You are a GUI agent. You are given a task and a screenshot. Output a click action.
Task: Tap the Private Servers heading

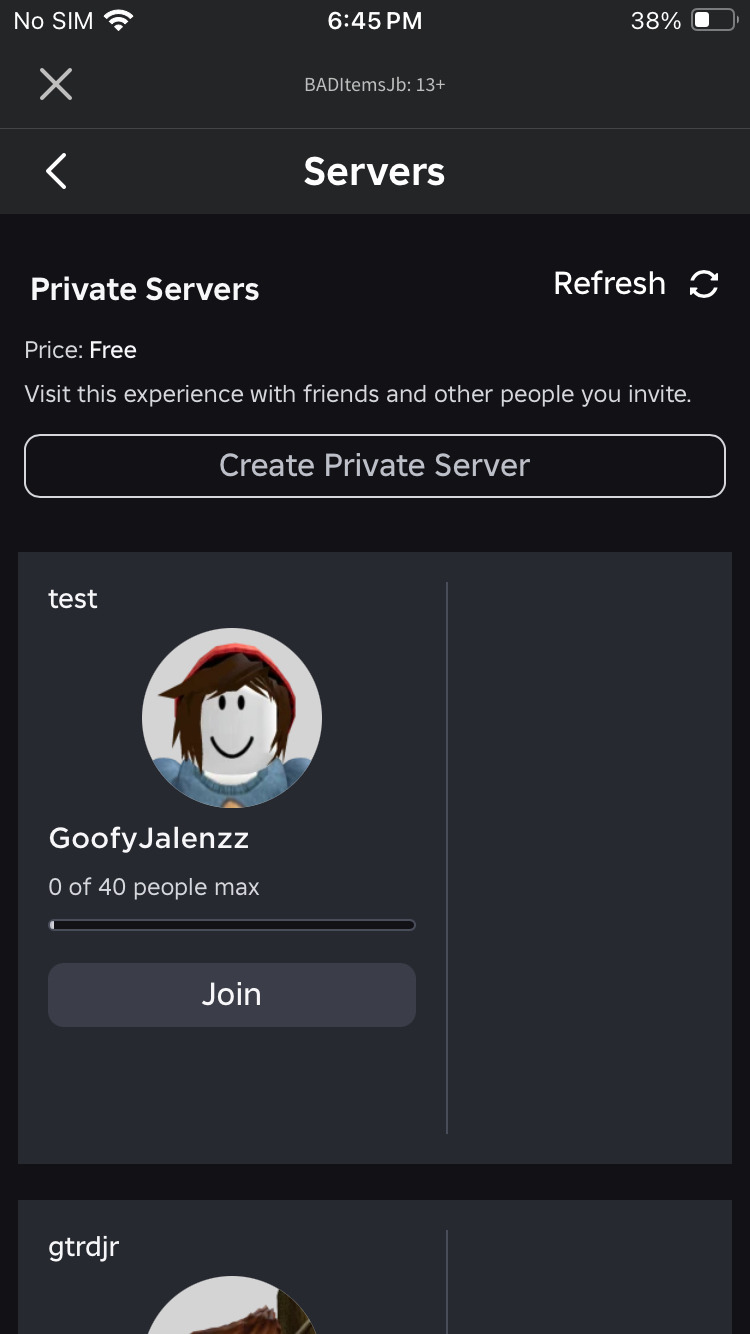pyautogui.click(x=144, y=289)
